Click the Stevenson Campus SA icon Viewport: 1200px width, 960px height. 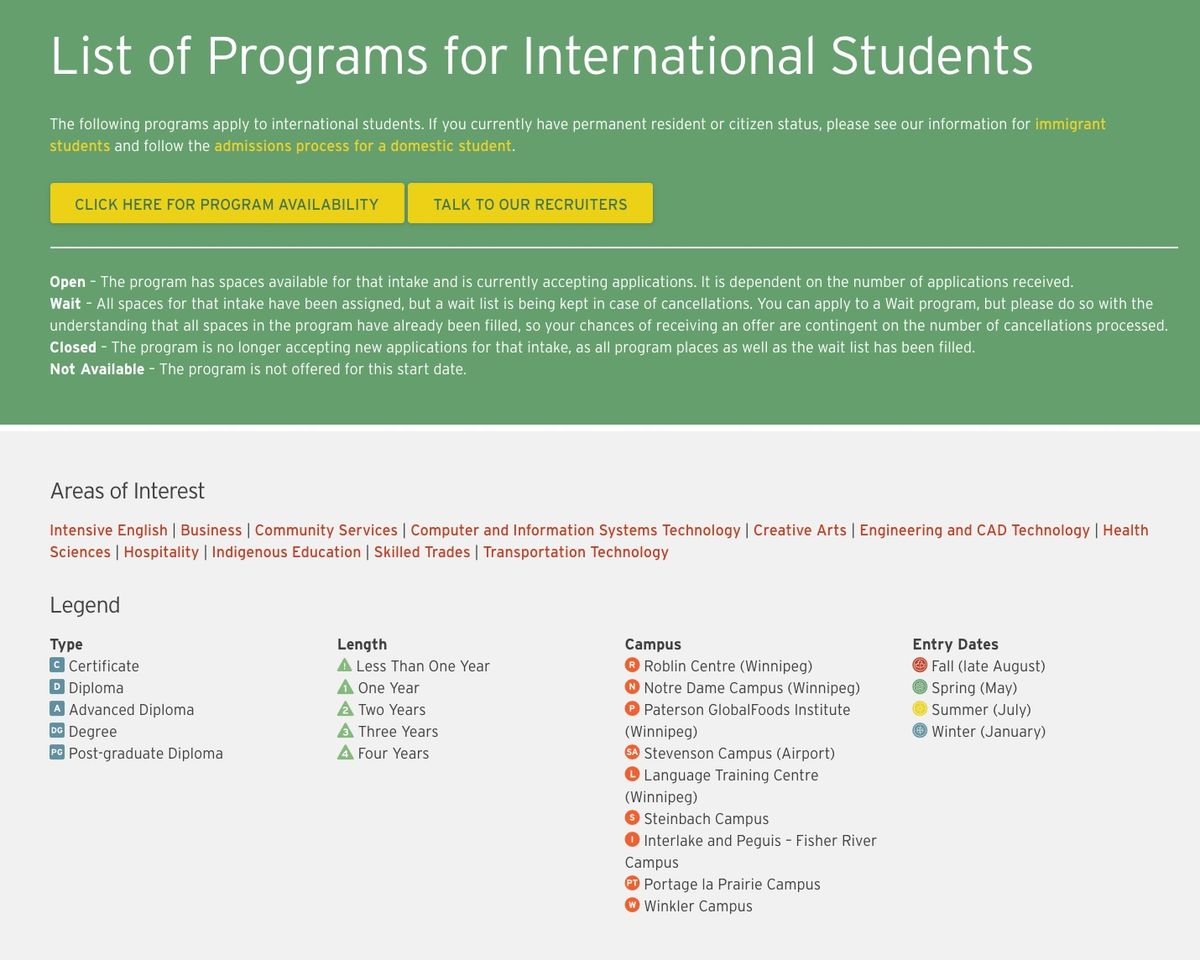pos(632,753)
